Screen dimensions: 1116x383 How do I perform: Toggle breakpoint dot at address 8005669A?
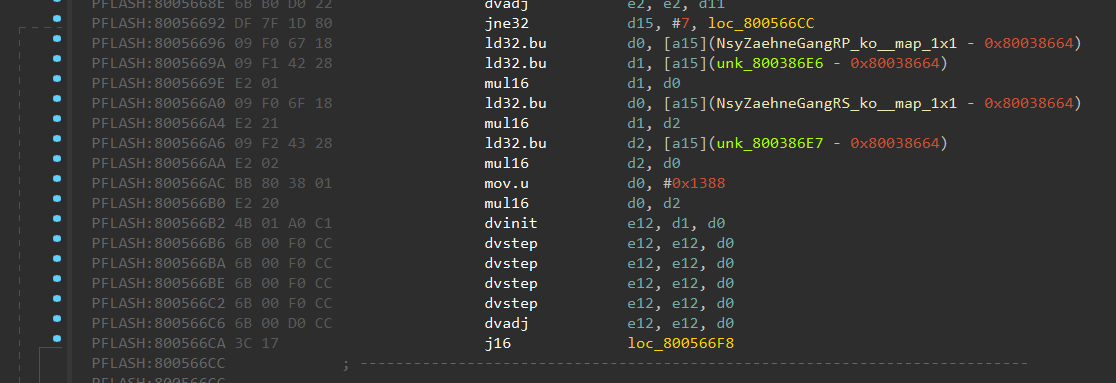tap(57, 58)
